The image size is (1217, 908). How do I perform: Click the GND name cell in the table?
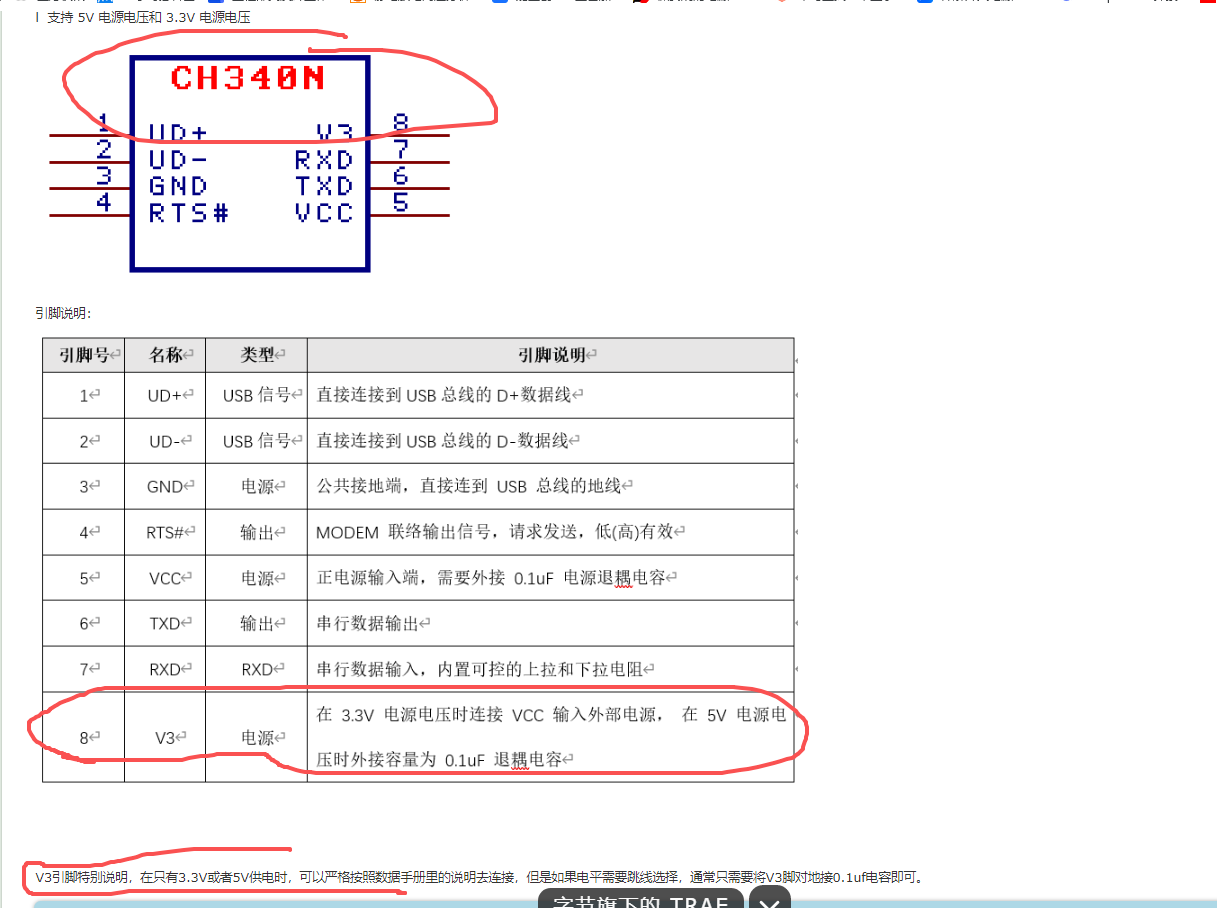pos(165,487)
